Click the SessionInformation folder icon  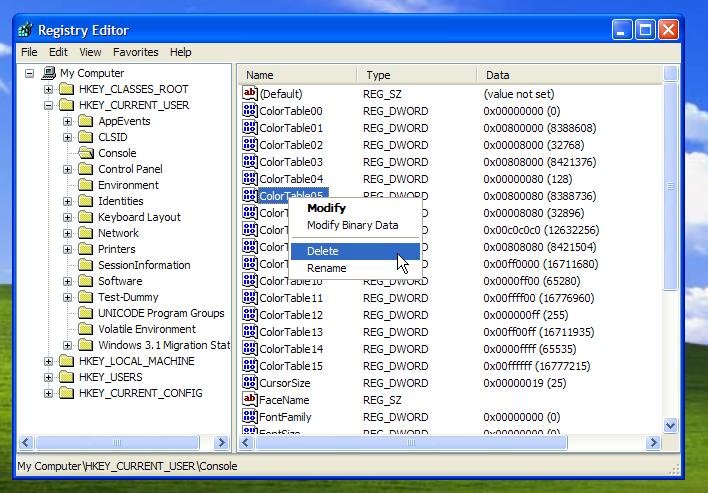tap(85, 265)
